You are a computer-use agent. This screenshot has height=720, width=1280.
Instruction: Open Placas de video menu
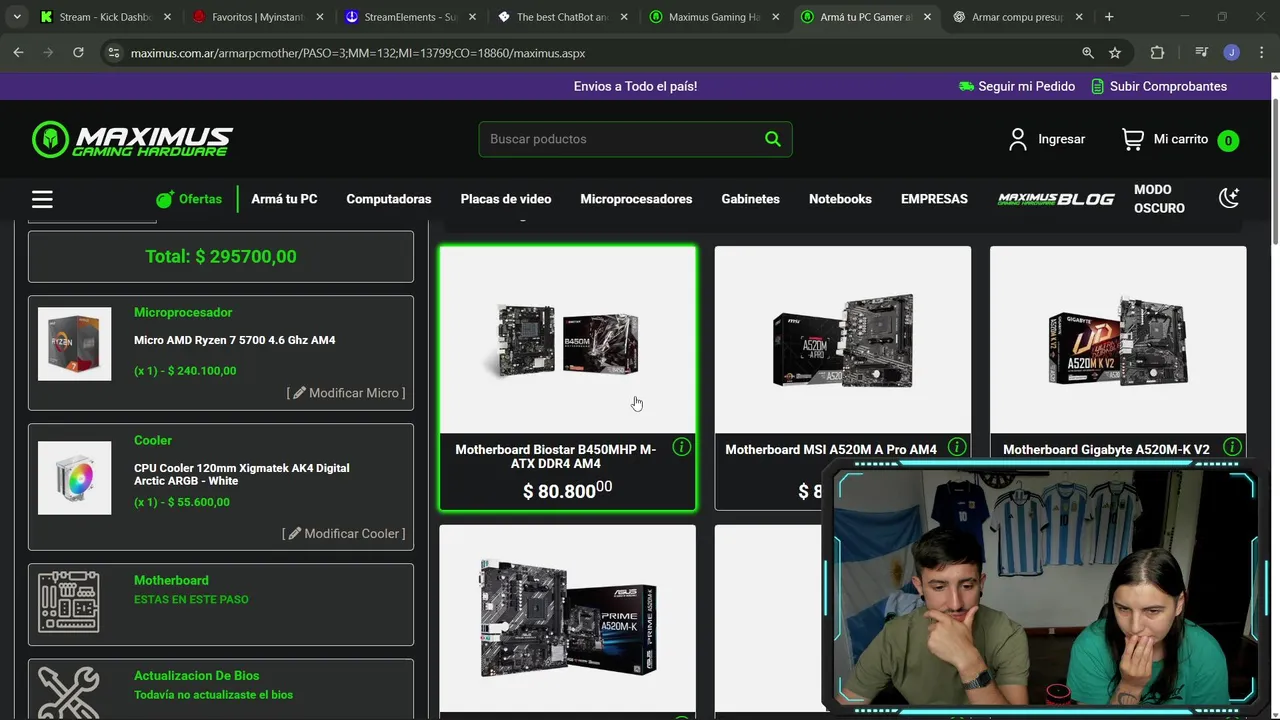pos(506,199)
